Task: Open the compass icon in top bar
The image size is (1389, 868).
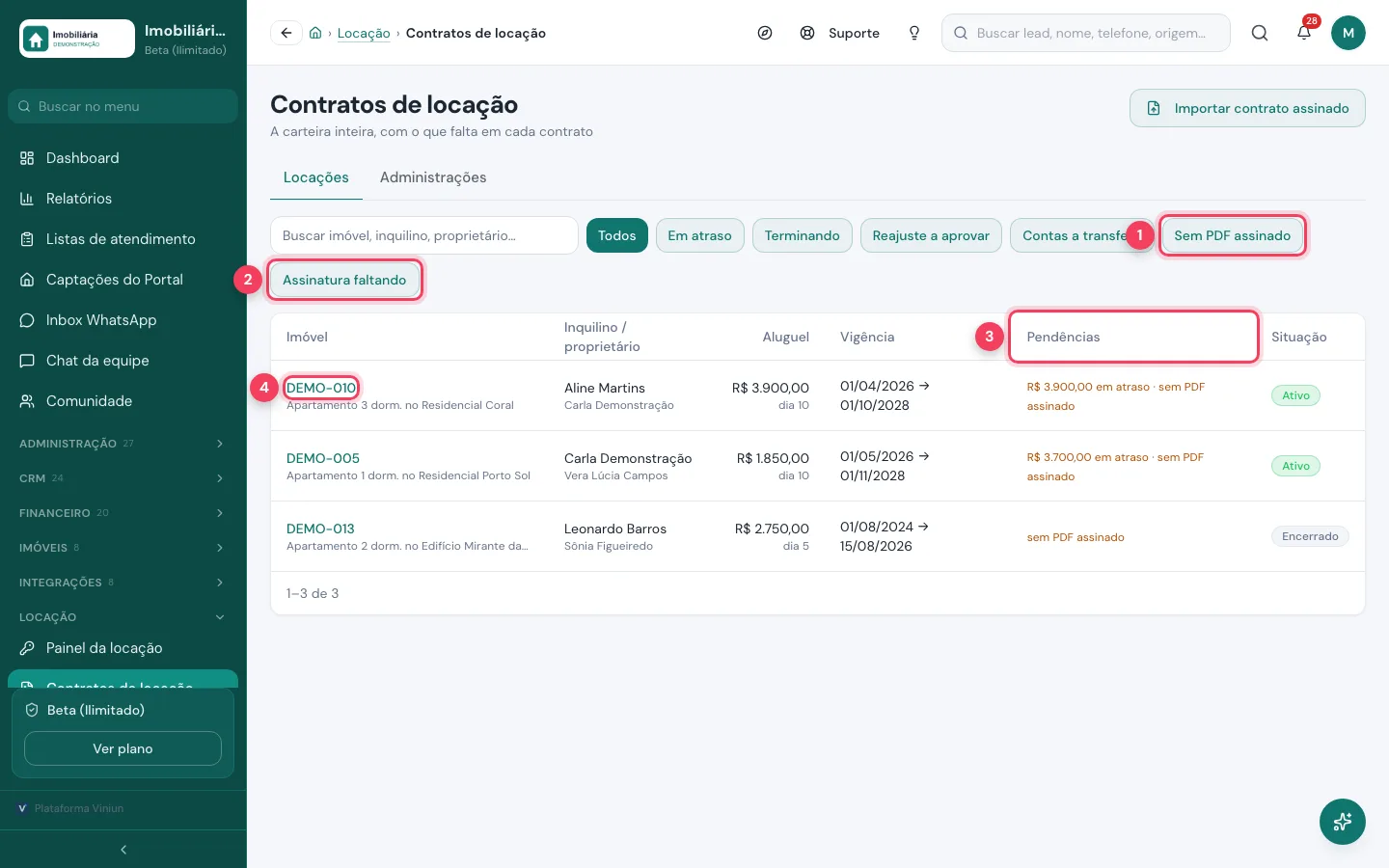Action: [x=765, y=33]
